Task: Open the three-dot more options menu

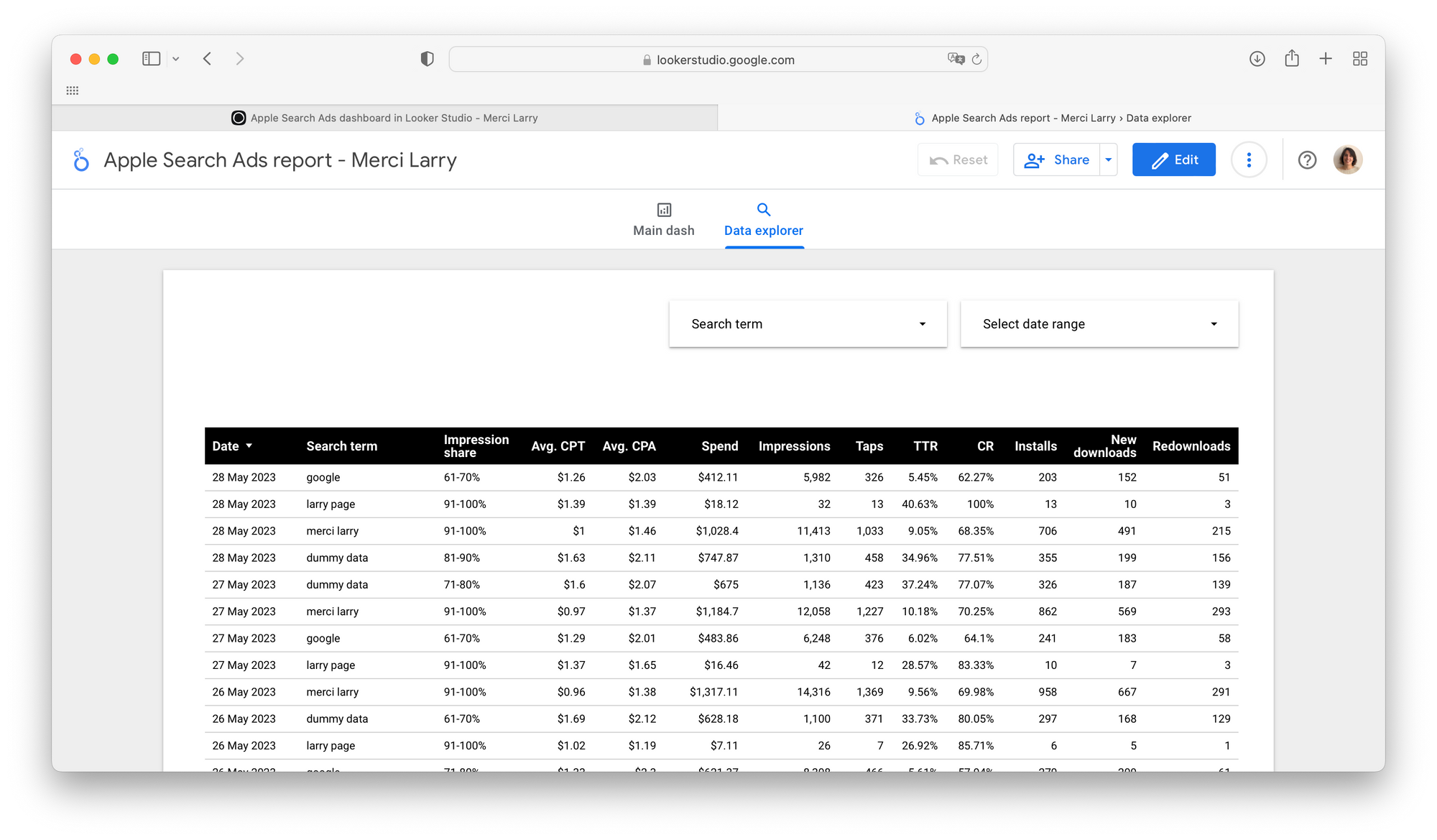Action: (x=1249, y=160)
